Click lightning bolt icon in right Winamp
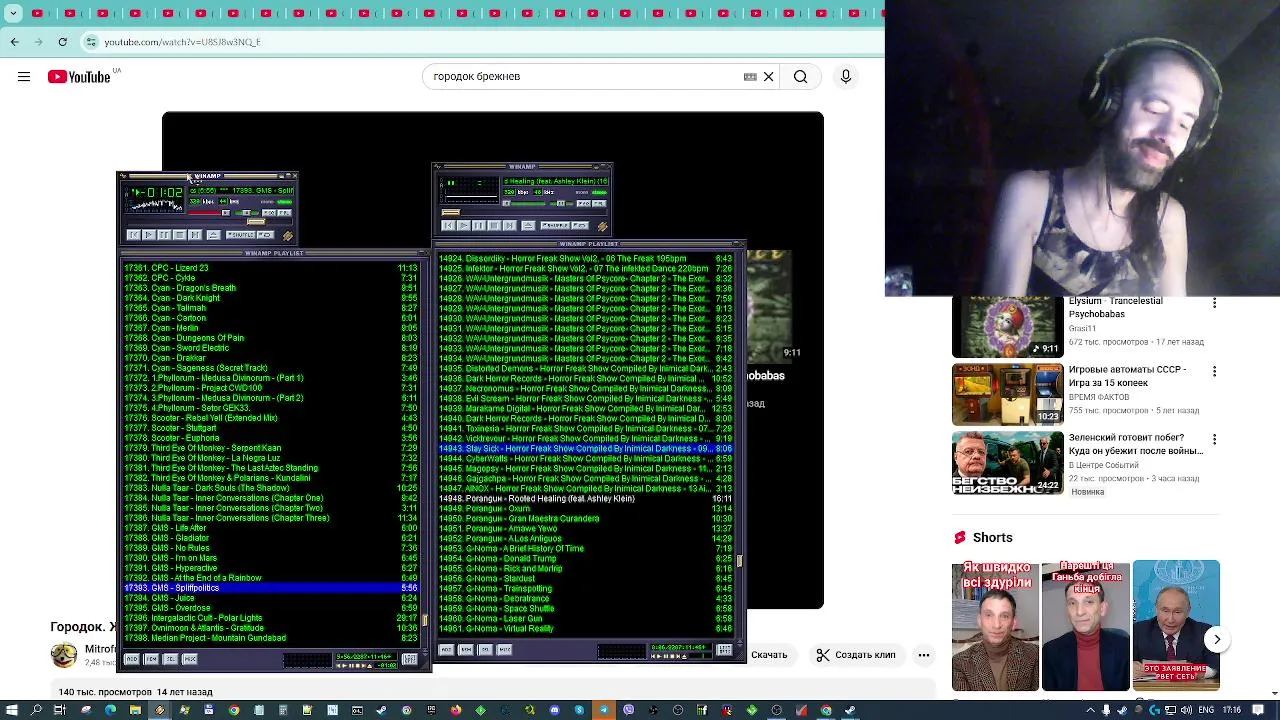This screenshot has height=720, width=1280. tap(603, 226)
